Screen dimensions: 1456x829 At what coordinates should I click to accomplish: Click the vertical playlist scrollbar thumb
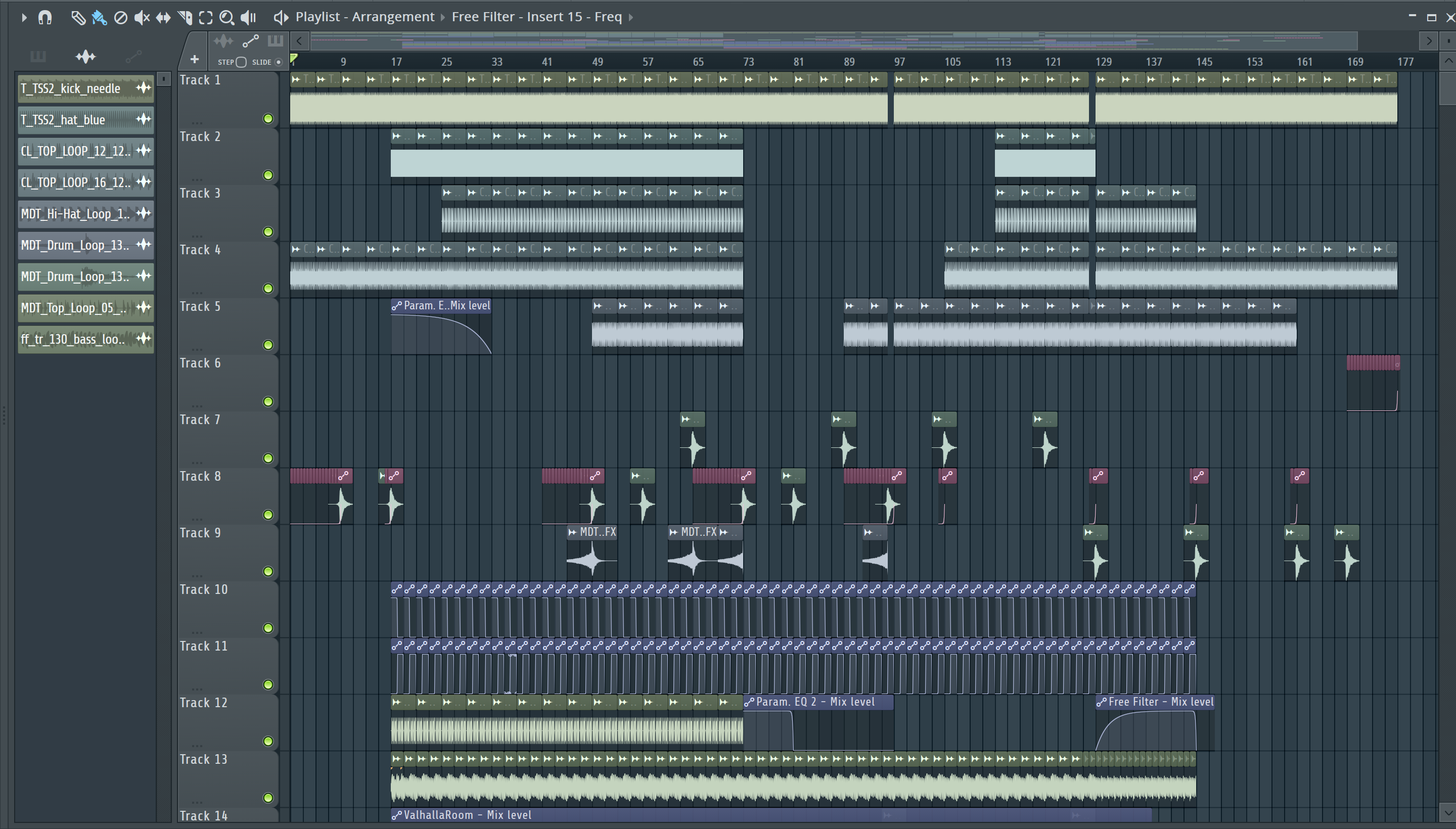pyautogui.click(x=1447, y=88)
